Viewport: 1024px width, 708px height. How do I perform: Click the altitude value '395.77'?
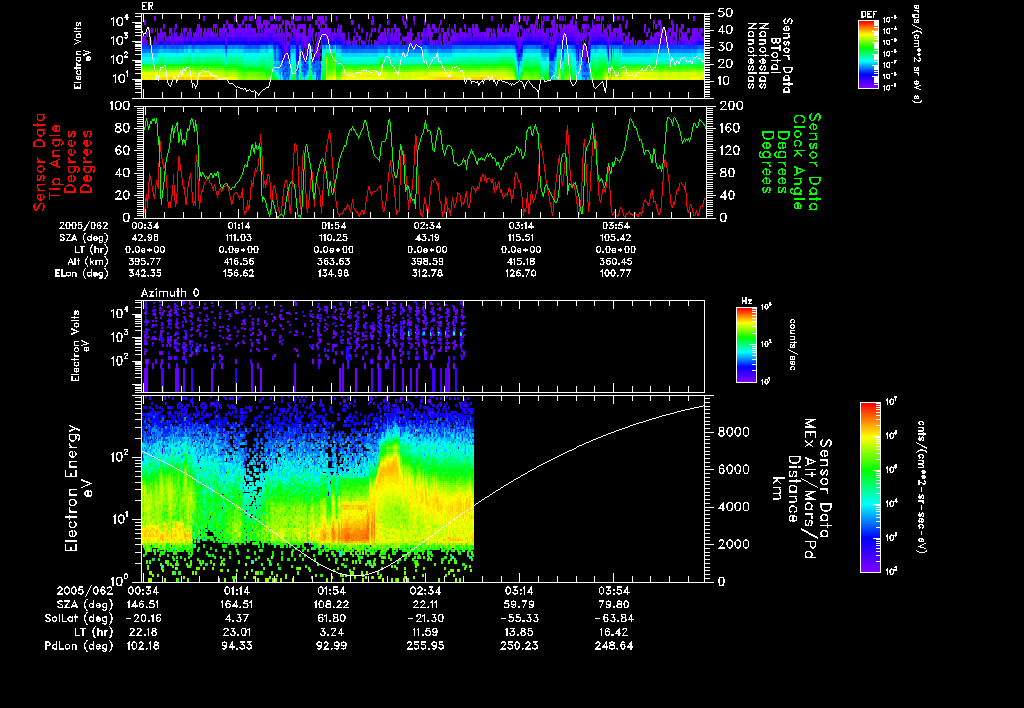(x=145, y=261)
